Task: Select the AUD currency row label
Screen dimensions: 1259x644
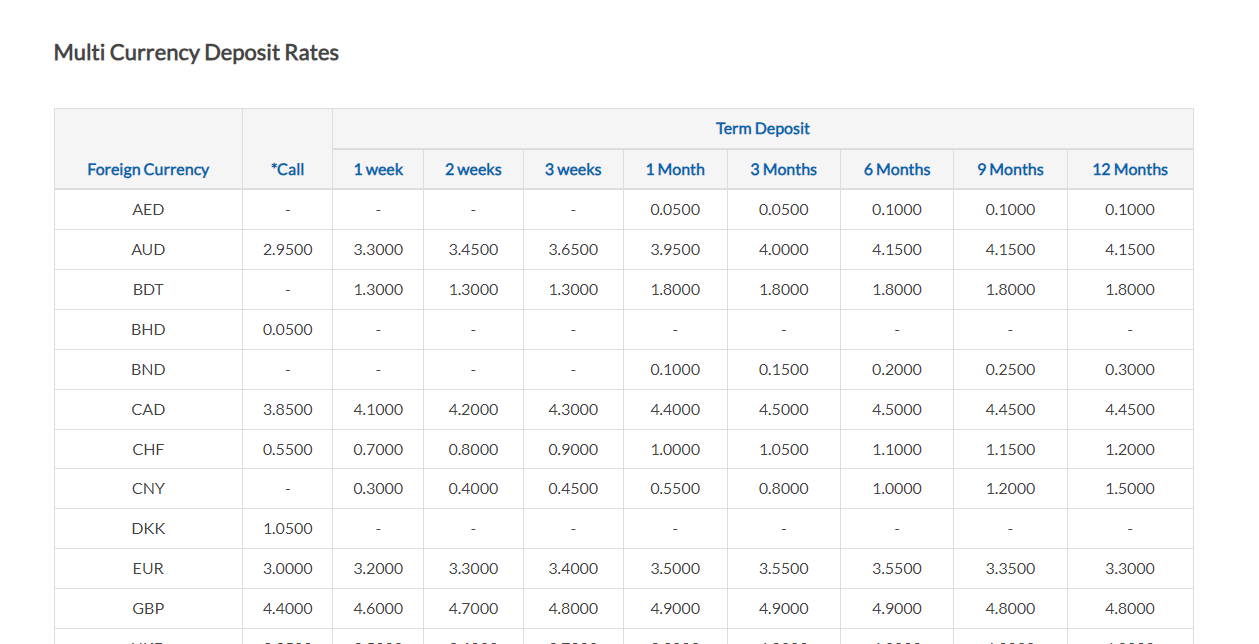Action: tap(148, 249)
